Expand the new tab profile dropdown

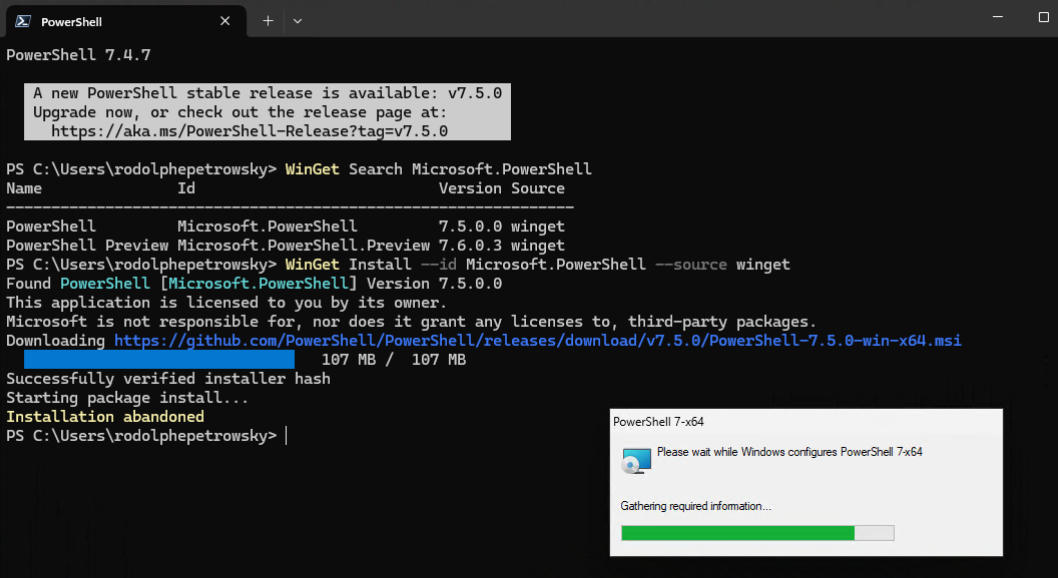click(x=298, y=21)
